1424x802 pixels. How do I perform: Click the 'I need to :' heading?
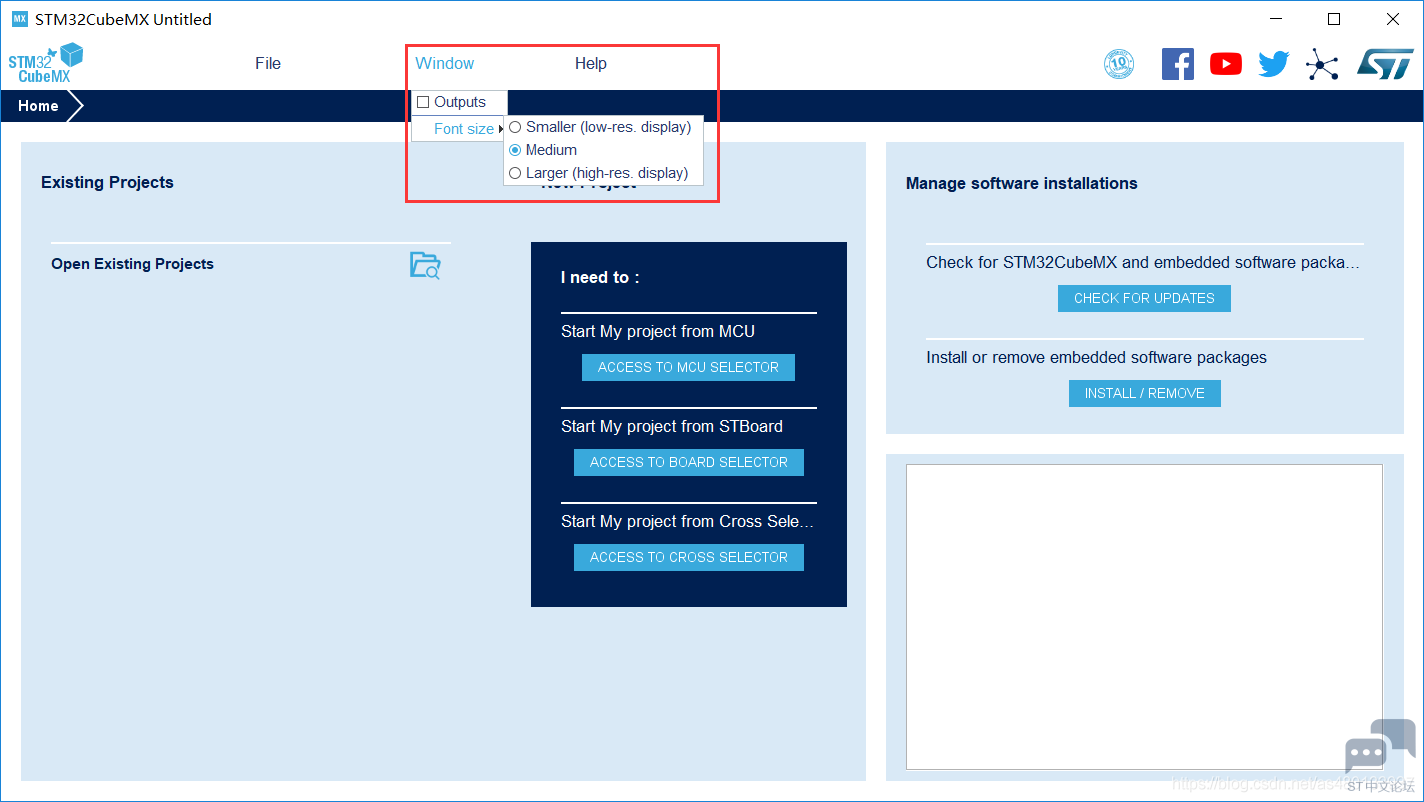click(600, 277)
